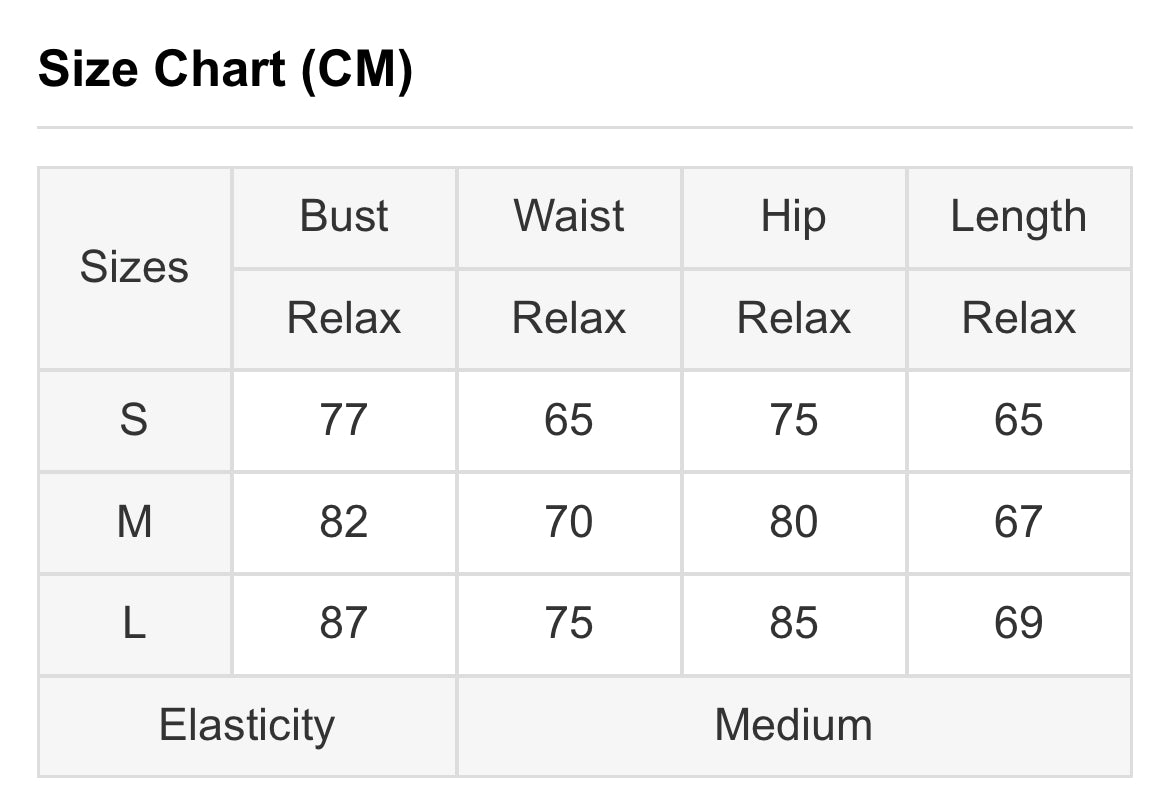The width and height of the screenshot is (1170, 795).
Task: Click the Bust column header
Action: (x=344, y=217)
